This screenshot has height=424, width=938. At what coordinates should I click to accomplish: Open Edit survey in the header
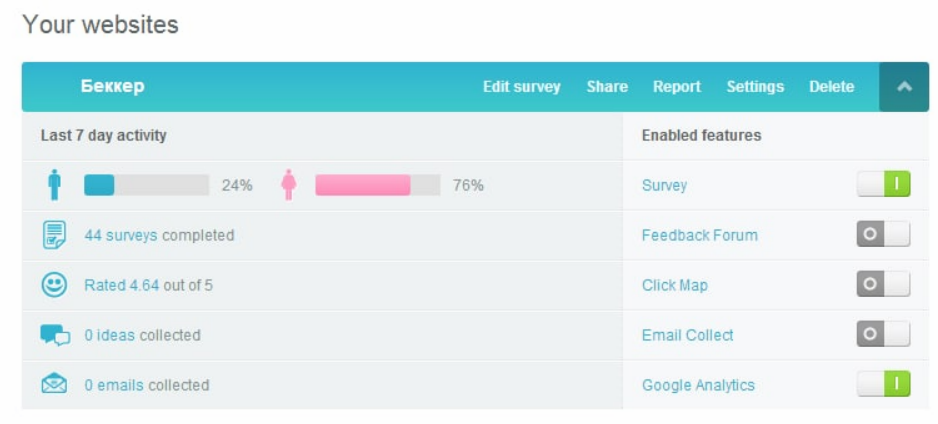(x=522, y=87)
